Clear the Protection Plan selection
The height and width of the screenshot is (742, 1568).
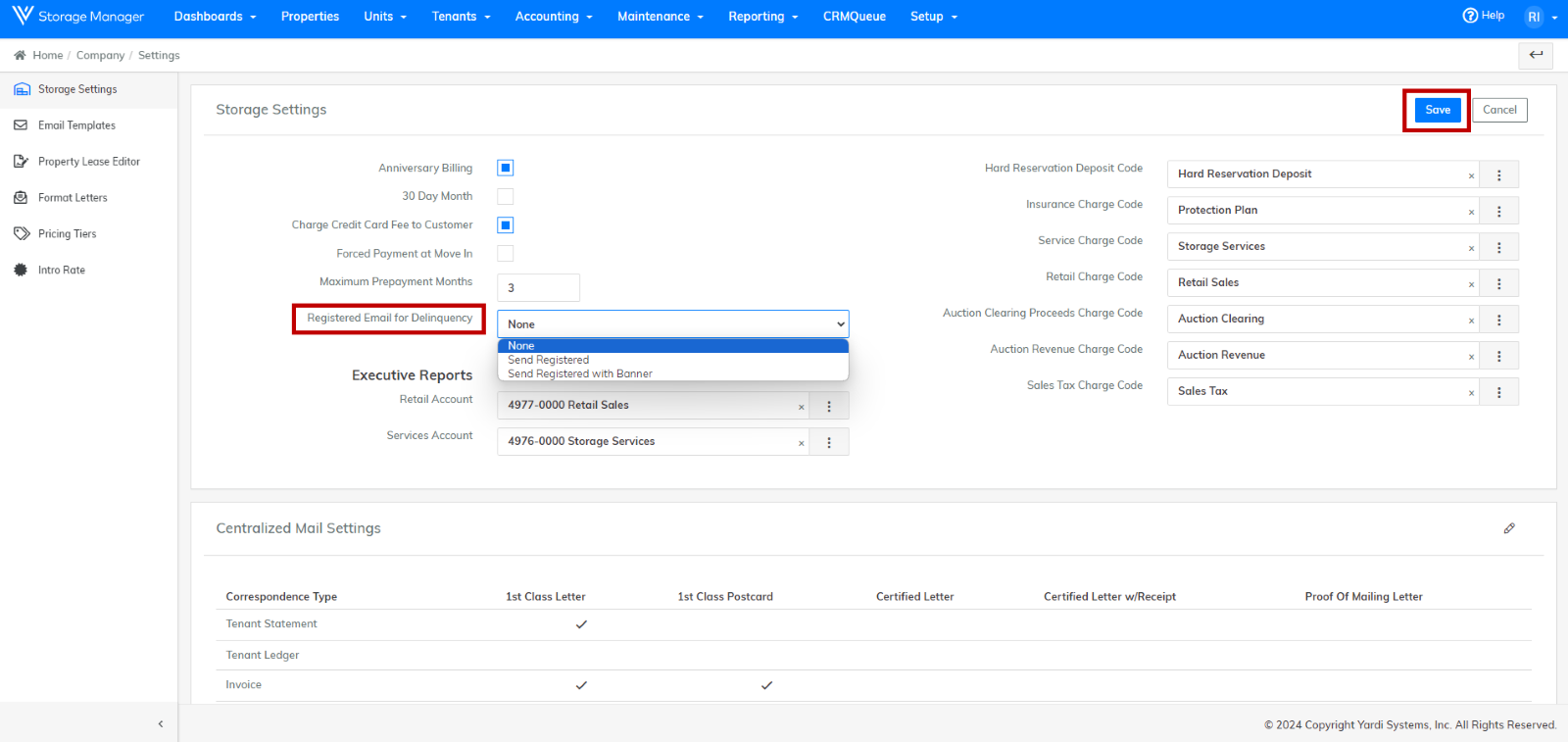1471,213
